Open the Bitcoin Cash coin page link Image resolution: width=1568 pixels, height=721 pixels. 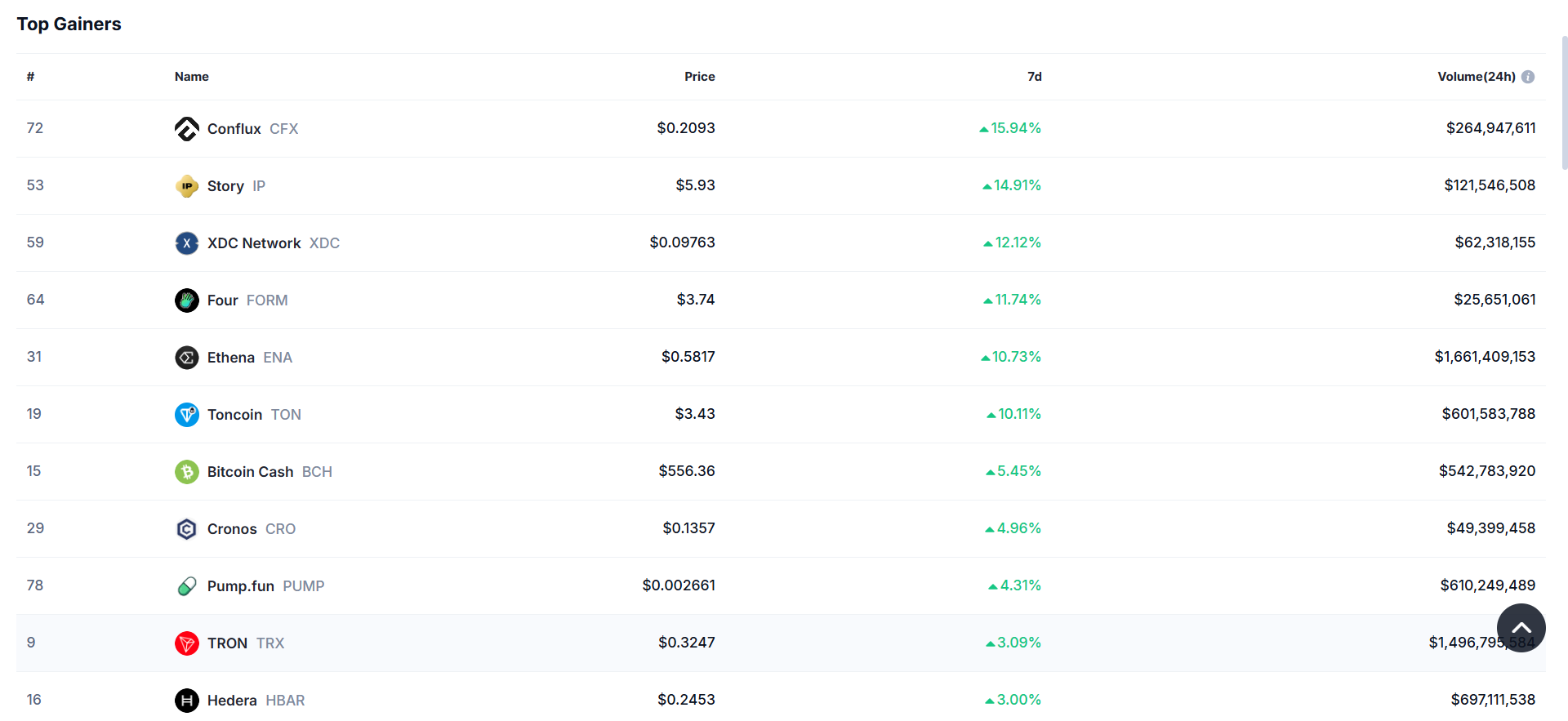tap(250, 472)
